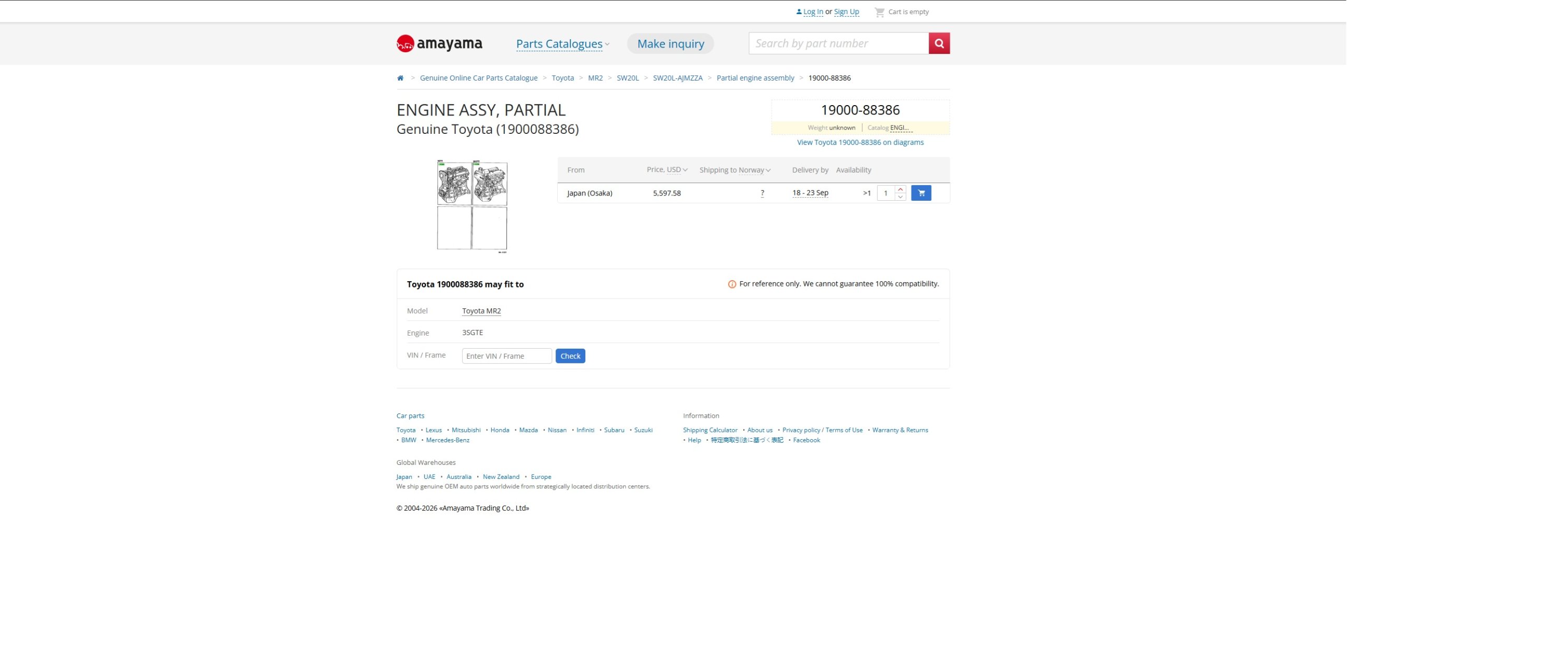The height and width of the screenshot is (654, 1568).
Task: Click the Delivery by column header
Action: click(810, 170)
